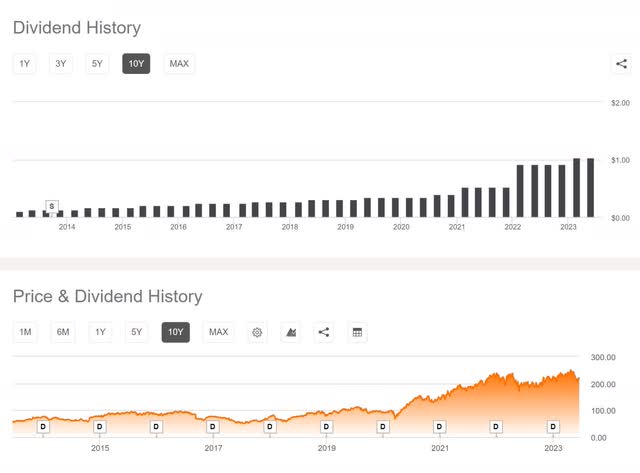
Task: Show MAX range on price chart
Action: coord(219,332)
